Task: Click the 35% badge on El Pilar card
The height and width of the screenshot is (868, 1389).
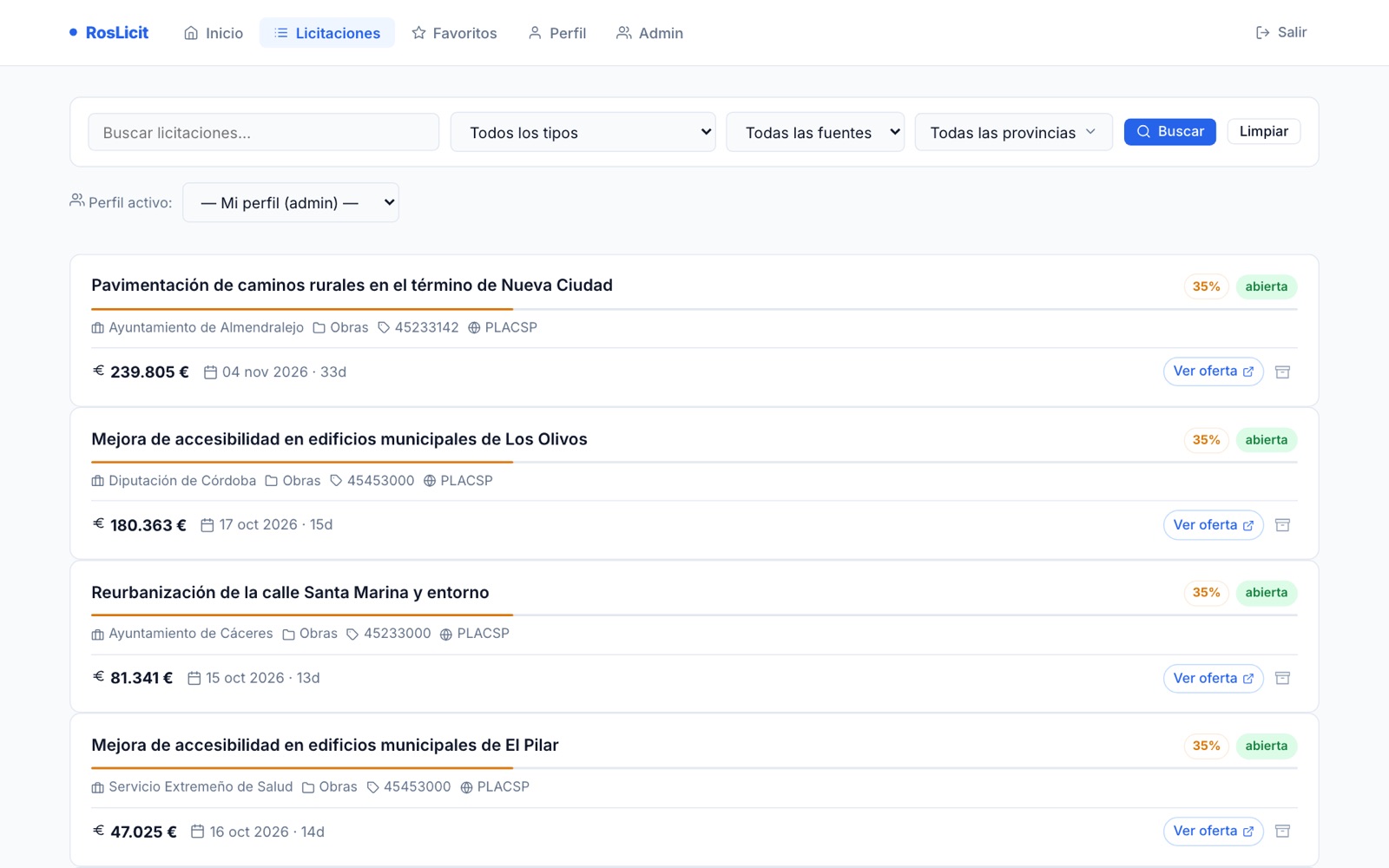Action: click(x=1206, y=746)
